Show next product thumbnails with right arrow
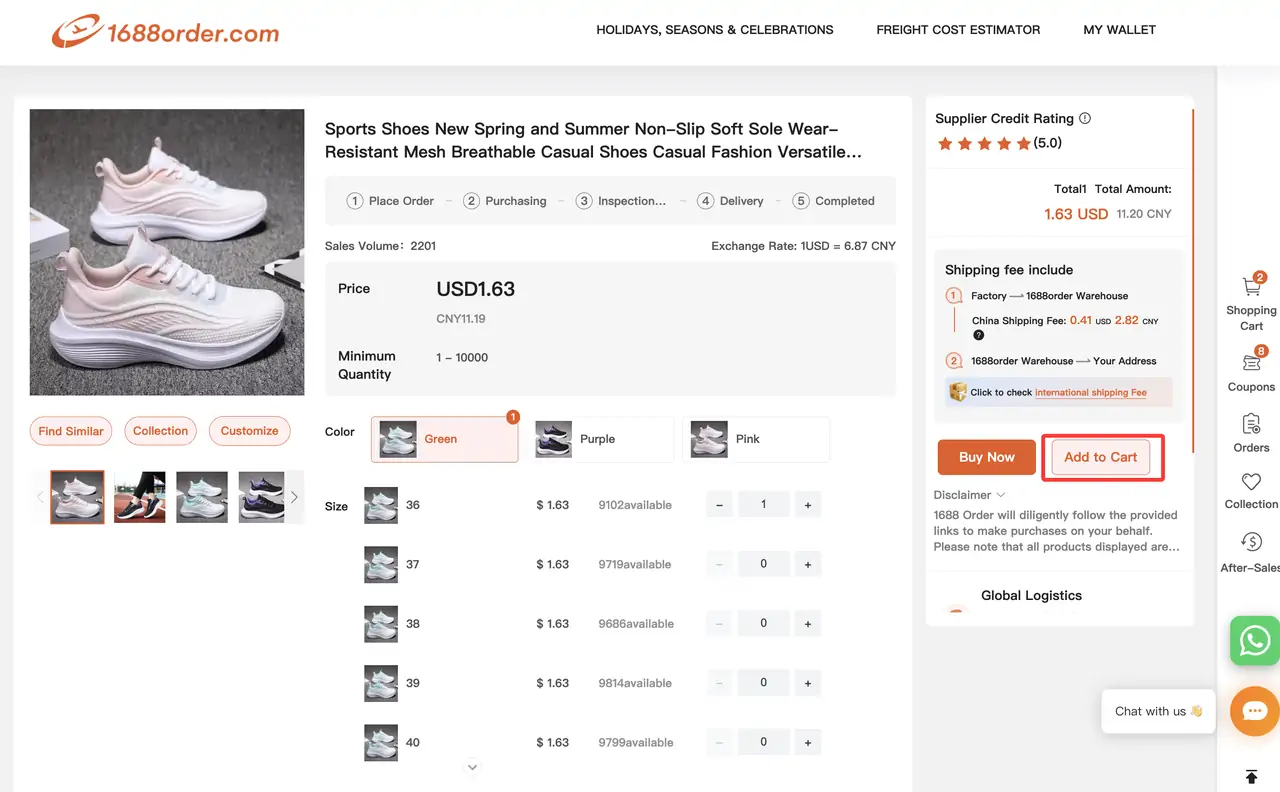 pyautogui.click(x=294, y=497)
